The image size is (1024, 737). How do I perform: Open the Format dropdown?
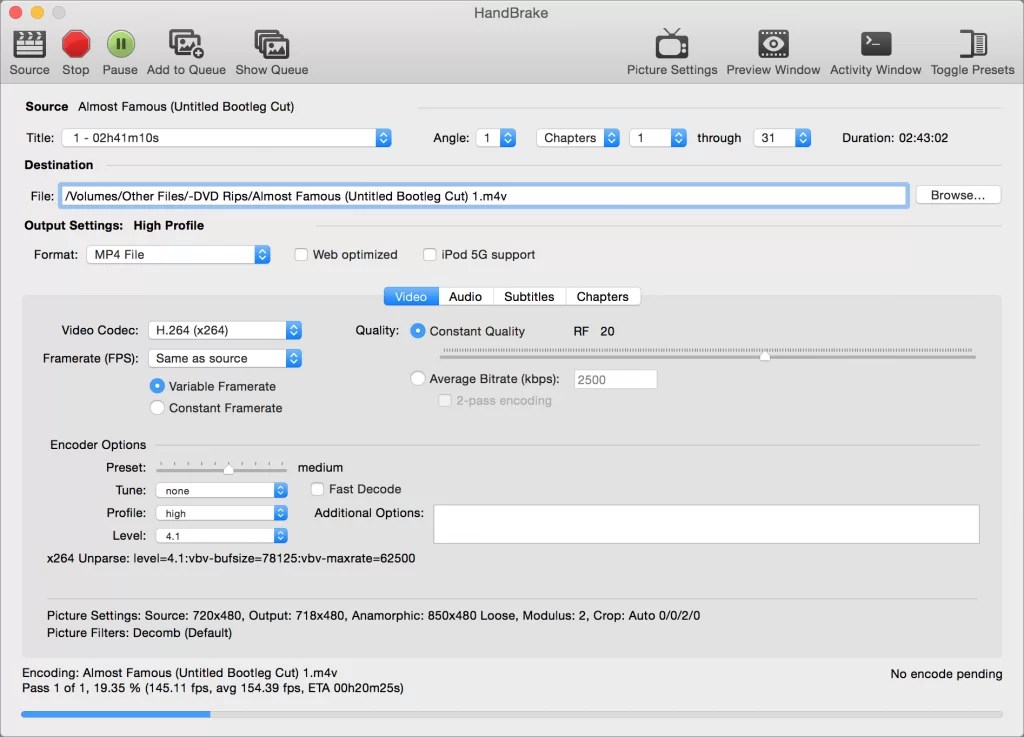coord(261,254)
